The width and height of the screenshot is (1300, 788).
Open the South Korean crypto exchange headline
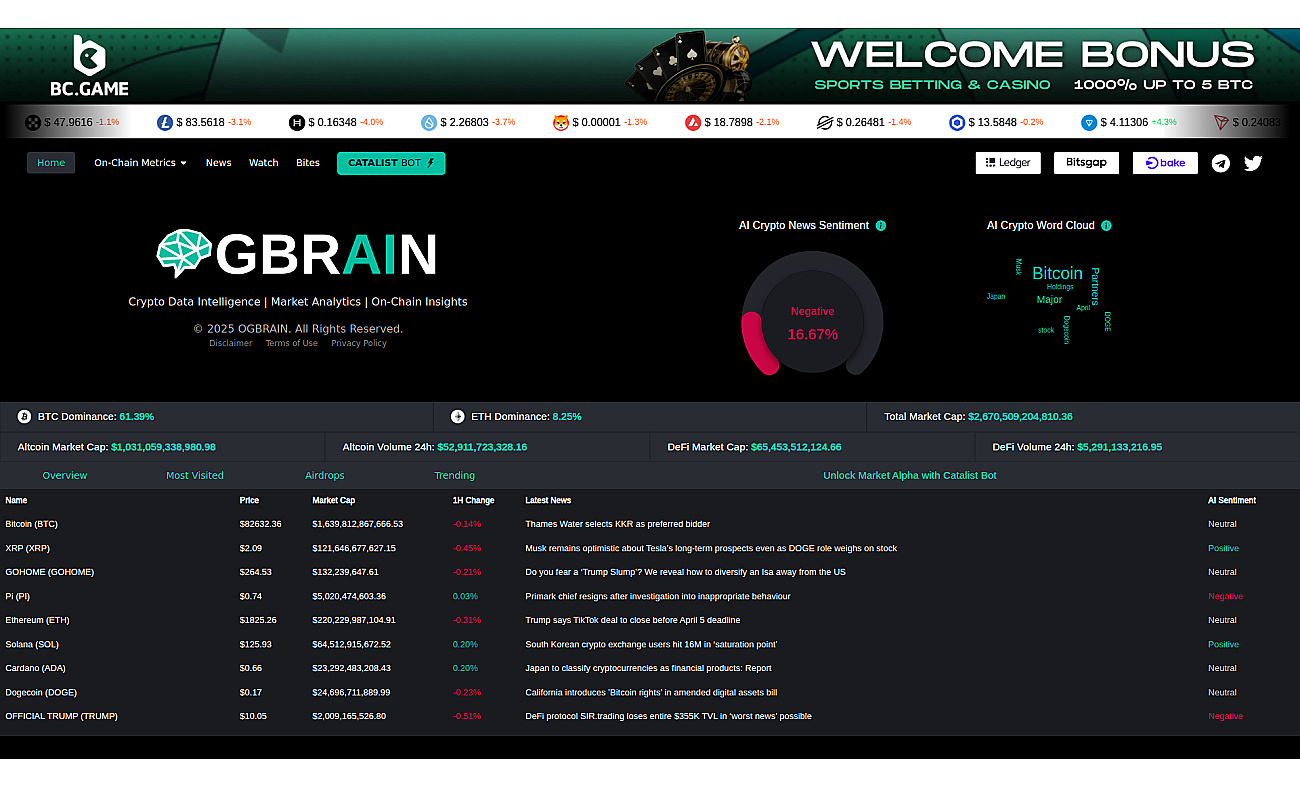click(651, 644)
